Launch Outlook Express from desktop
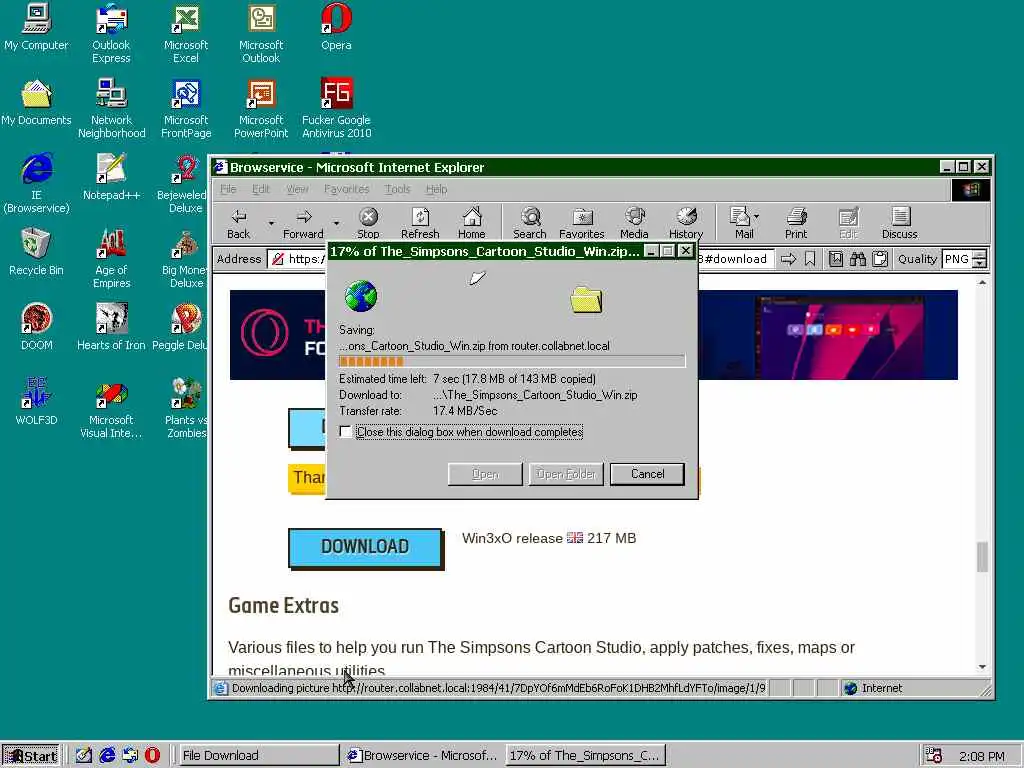This screenshot has width=1024, height=768. pos(111,33)
